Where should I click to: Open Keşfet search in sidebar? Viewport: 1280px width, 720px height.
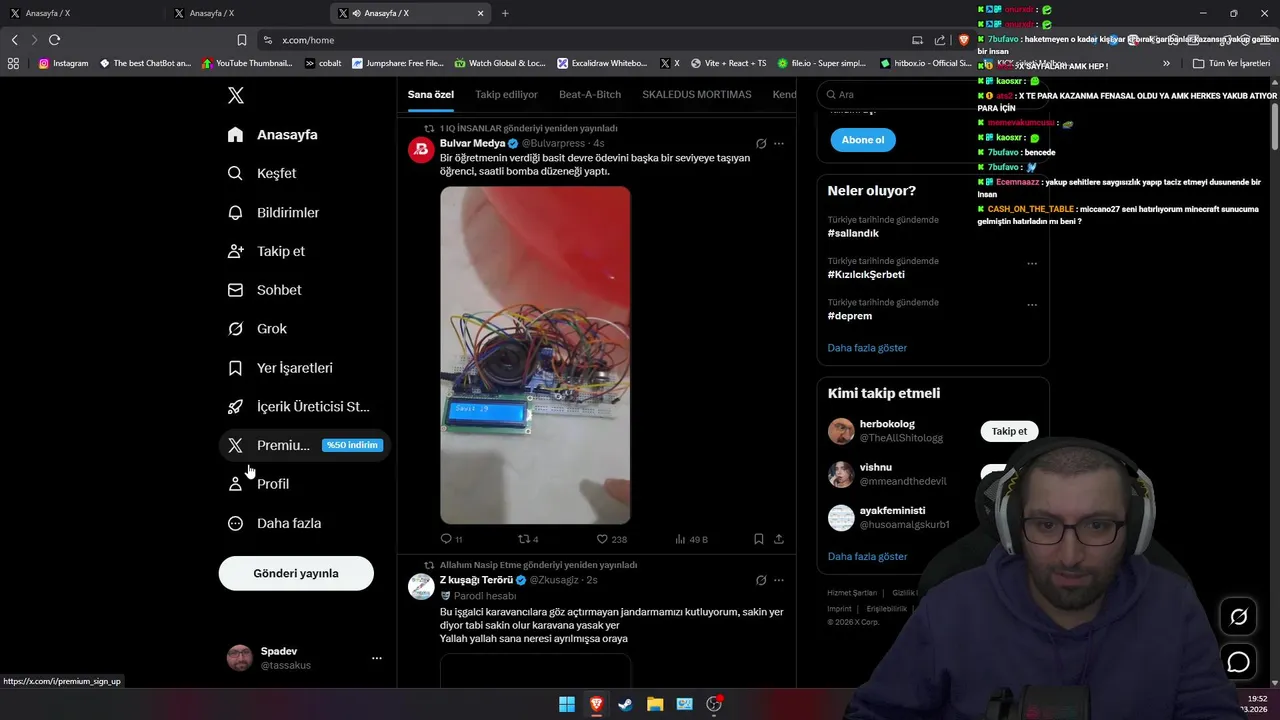point(262,173)
